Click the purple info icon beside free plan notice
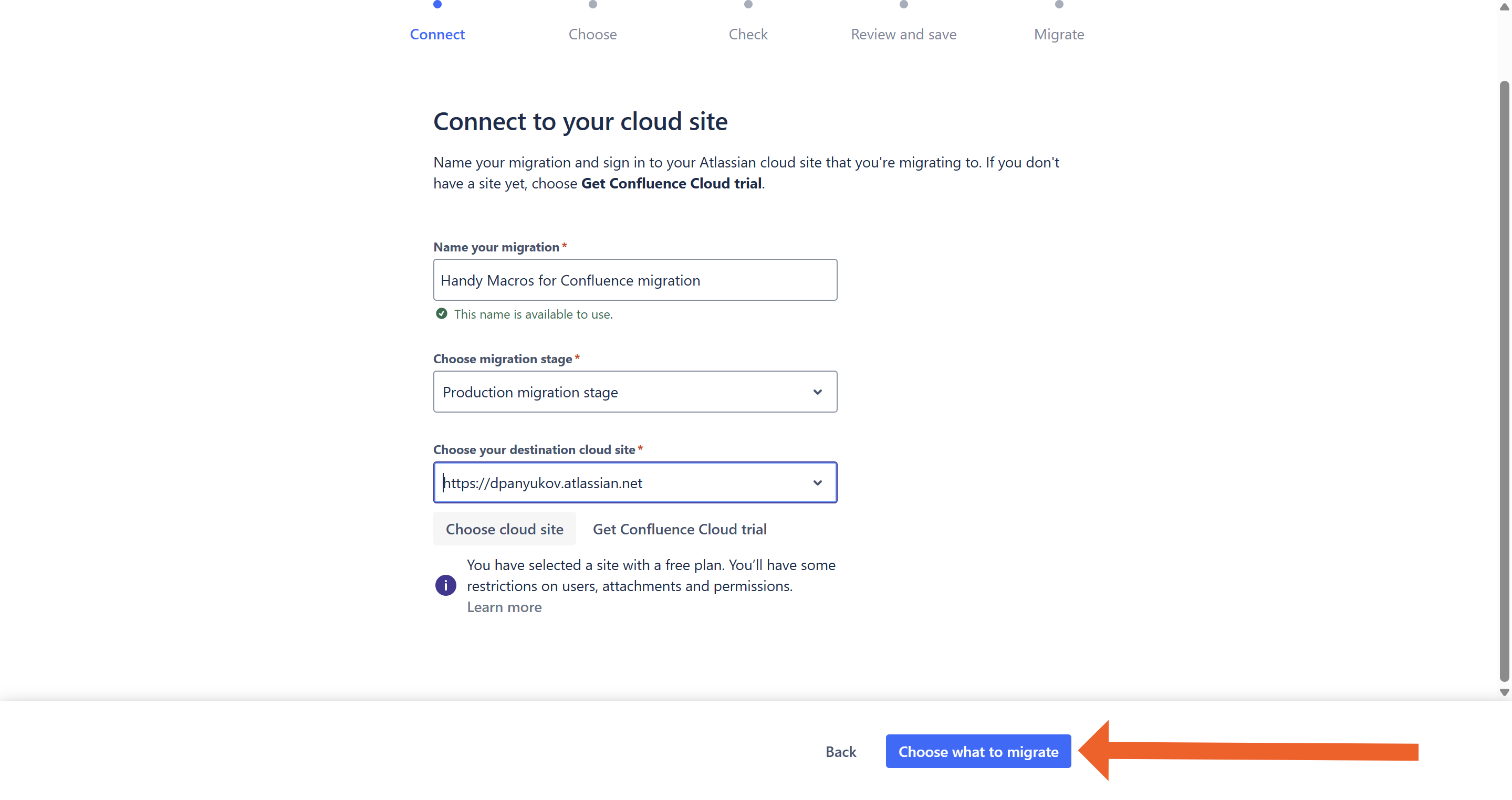 pos(445,585)
